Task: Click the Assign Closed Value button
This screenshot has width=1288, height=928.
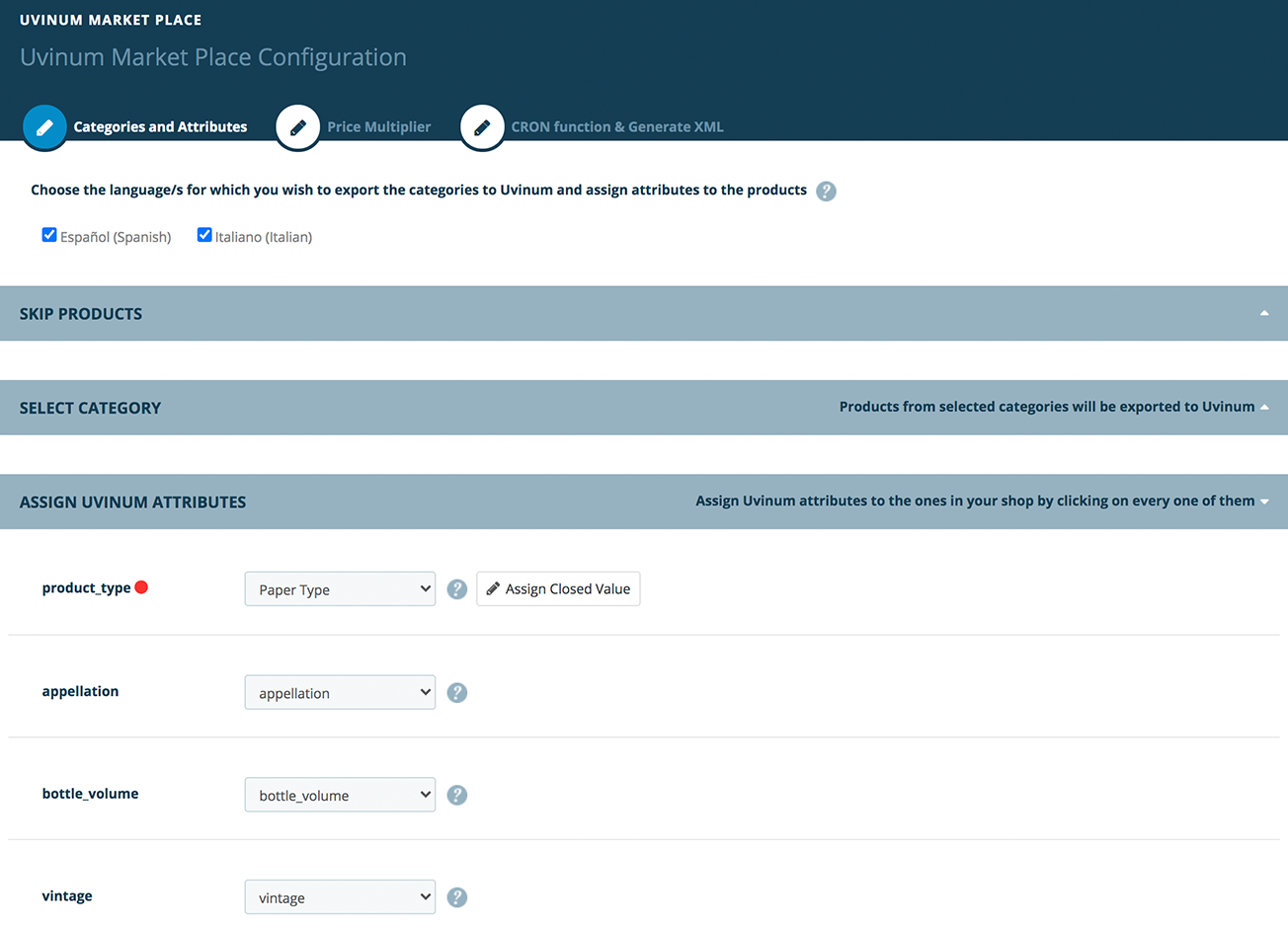Action: pos(558,588)
